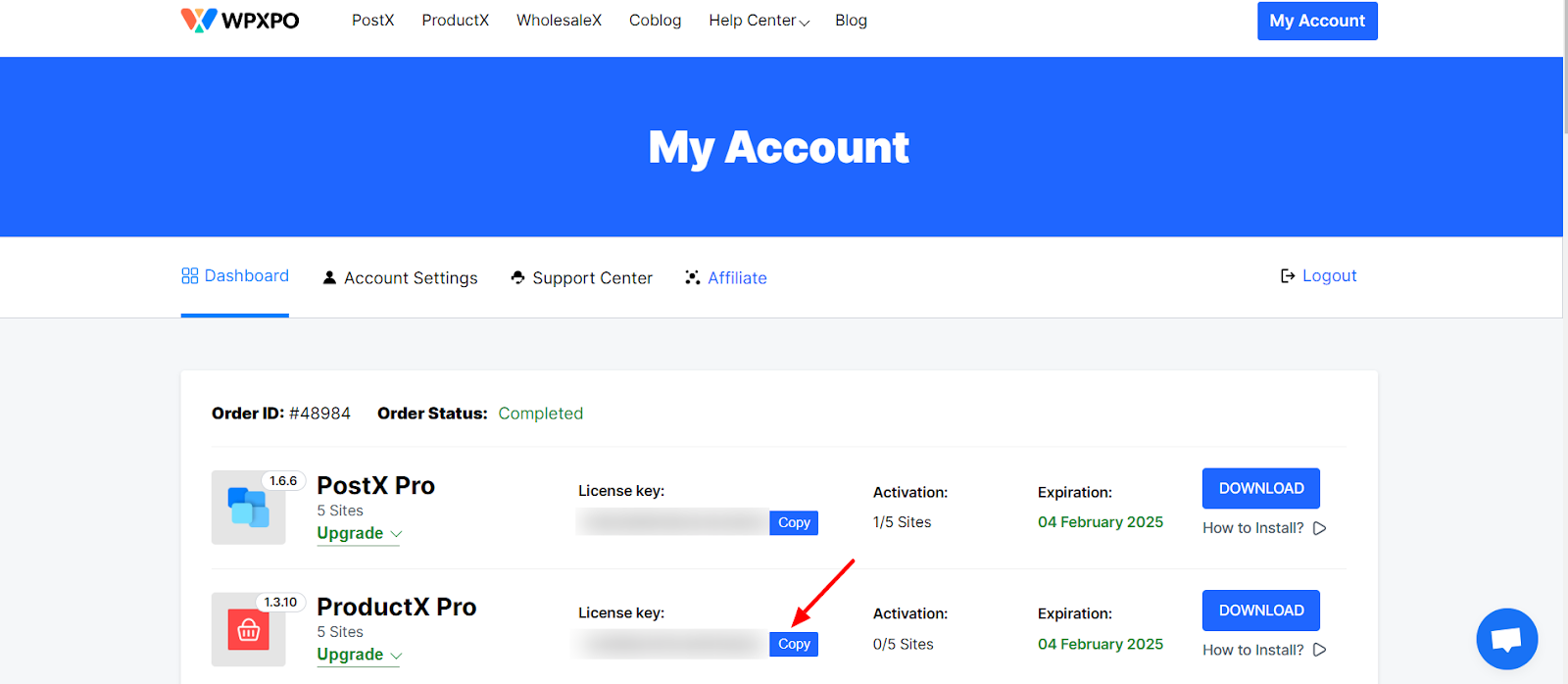Open the live chat bubble icon
This screenshot has height=684, width=1568.
[1506, 639]
